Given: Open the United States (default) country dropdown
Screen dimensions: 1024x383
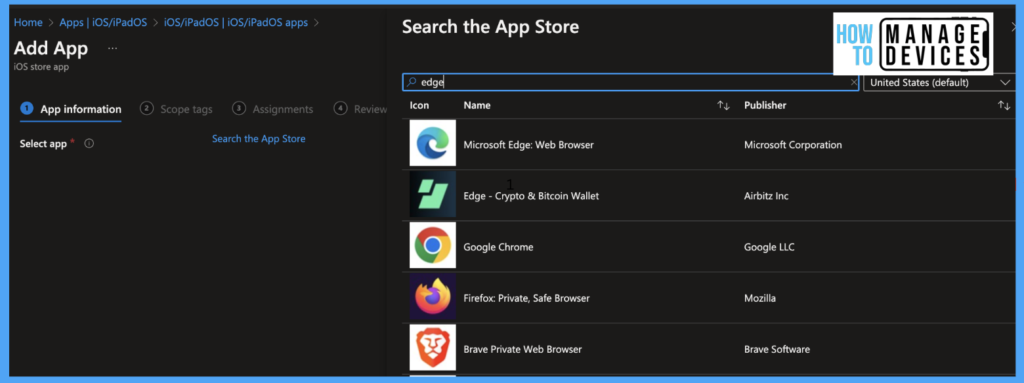Looking at the screenshot, I should (939, 82).
